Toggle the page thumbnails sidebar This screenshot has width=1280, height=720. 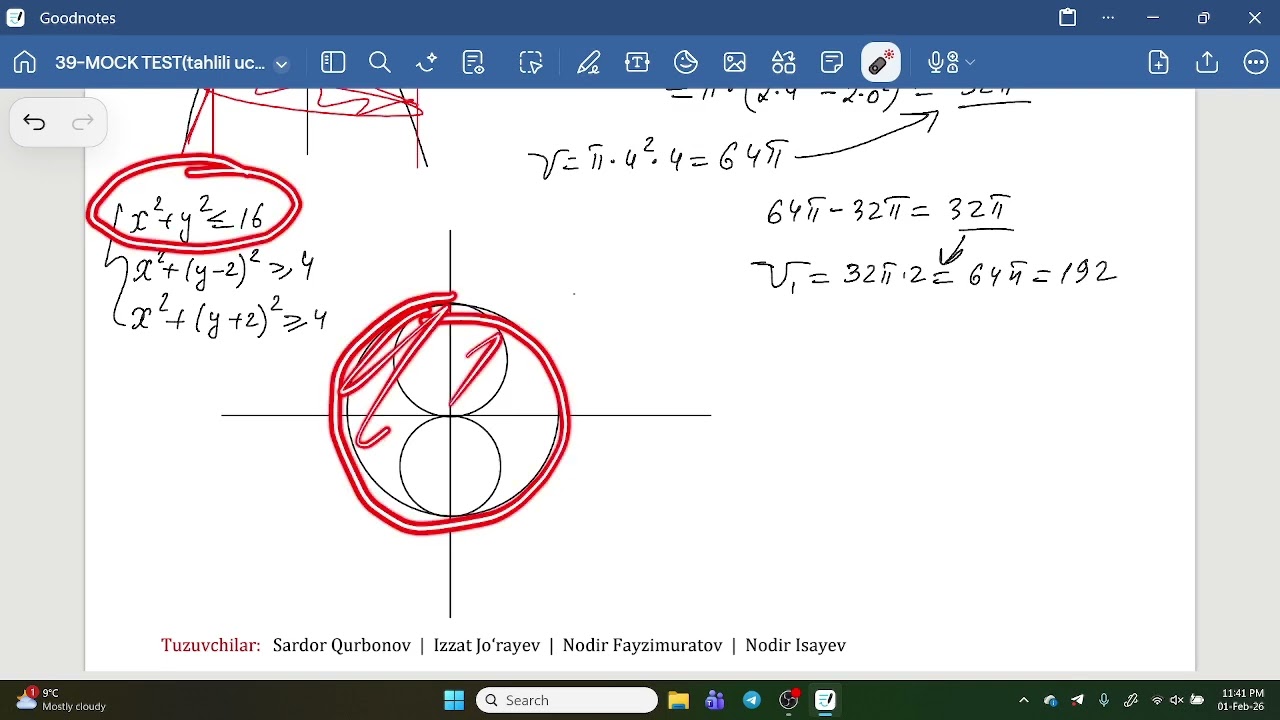[x=333, y=63]
